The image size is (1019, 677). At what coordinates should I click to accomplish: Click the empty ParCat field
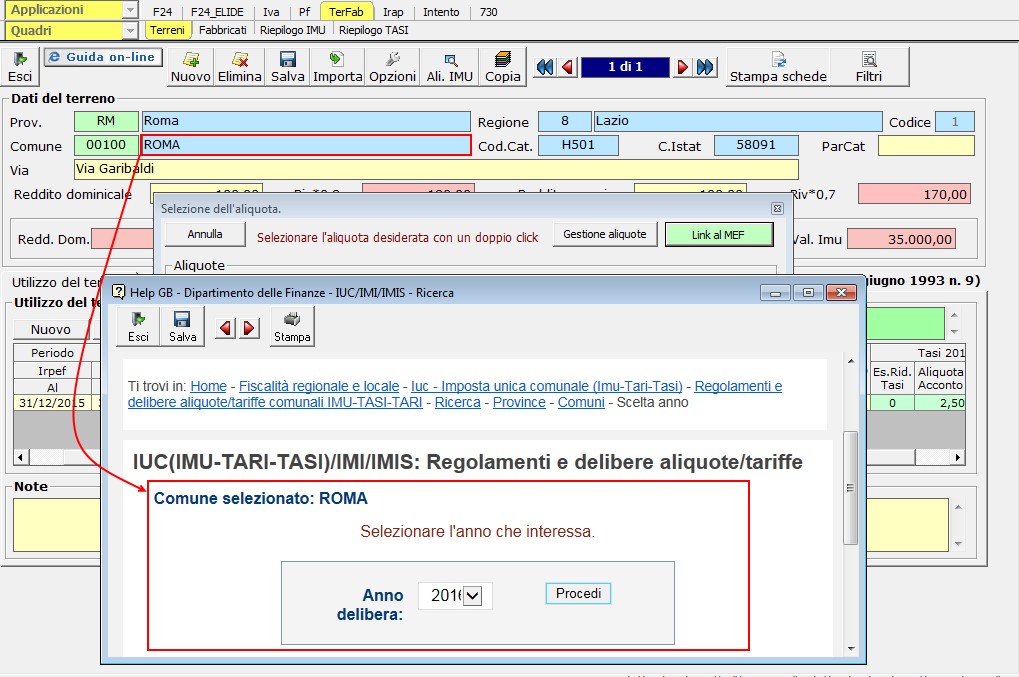(926, 145)
